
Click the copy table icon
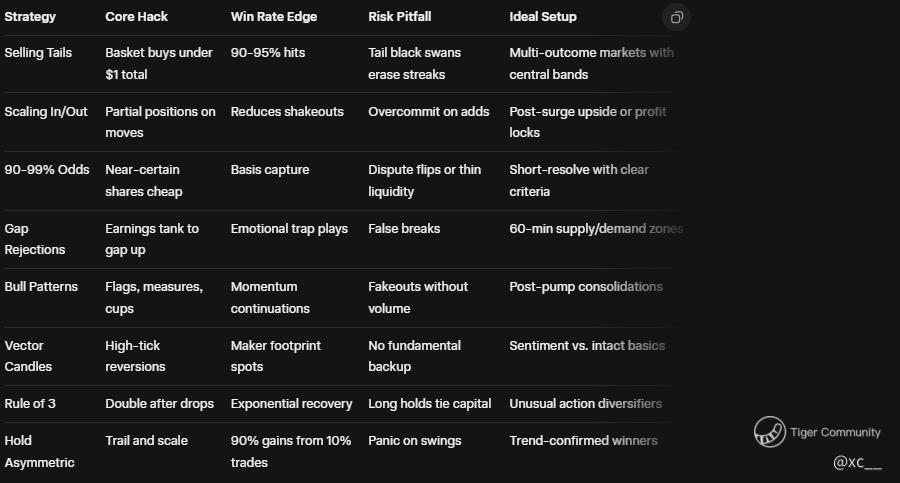coord(677,18)
